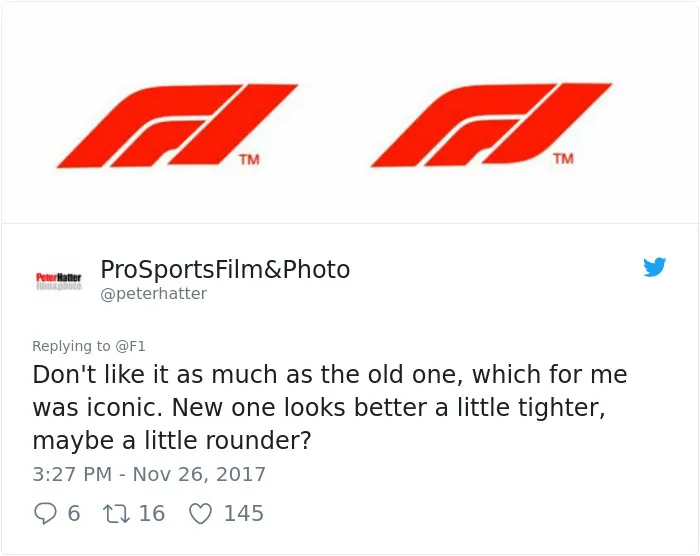Click the "Replying to" label
This screenshot has height=556, width=700.
(71, 346)
